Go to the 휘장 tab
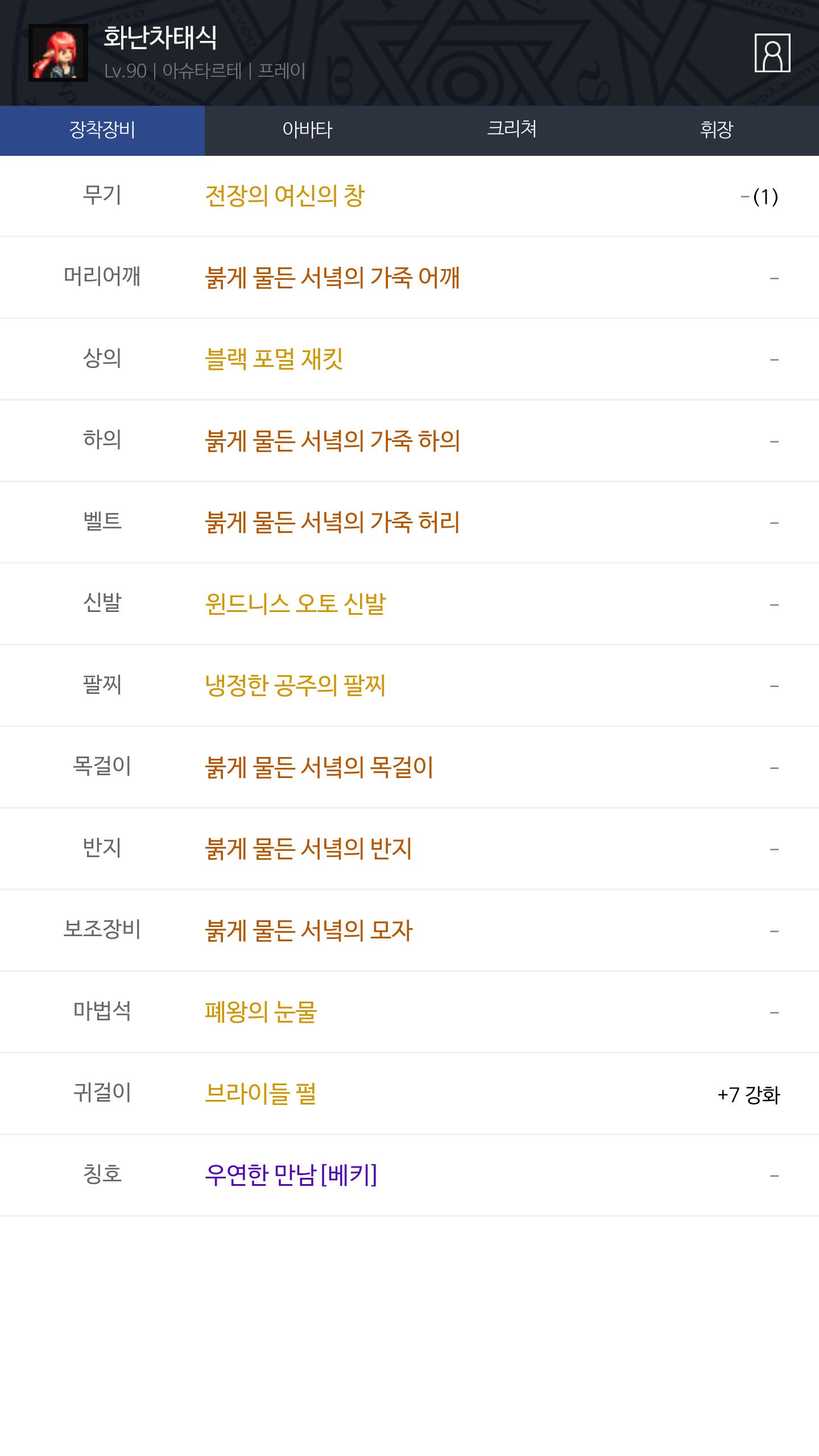Viewport: 819px width, 1456px height. (717, 130)
